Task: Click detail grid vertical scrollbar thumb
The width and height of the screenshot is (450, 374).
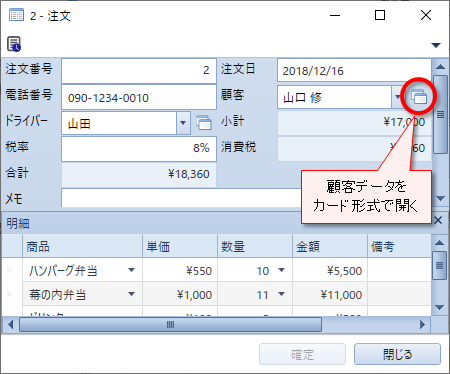Action: click(x=439, y=265)
